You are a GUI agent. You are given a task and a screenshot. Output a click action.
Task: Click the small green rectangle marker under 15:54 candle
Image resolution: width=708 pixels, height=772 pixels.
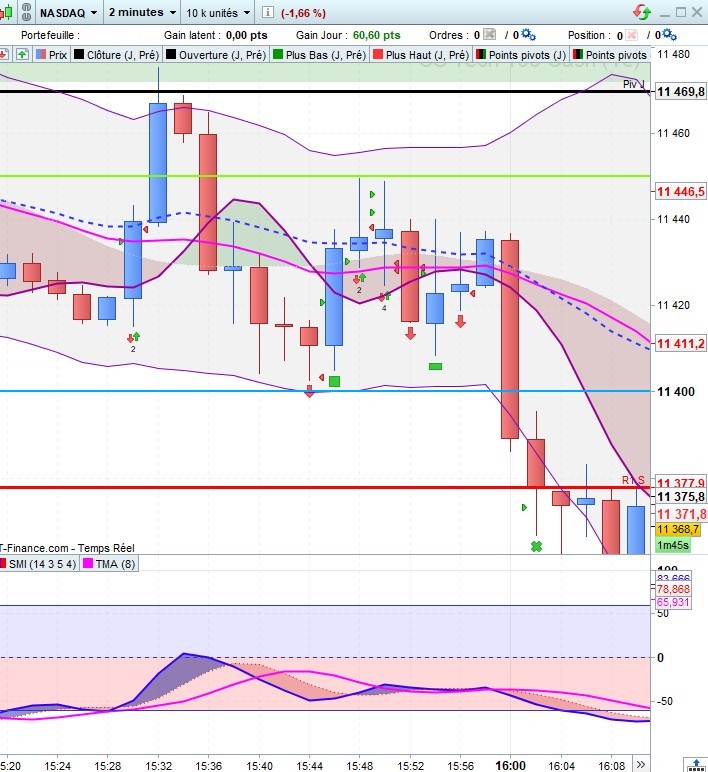[x=435, y=366]
